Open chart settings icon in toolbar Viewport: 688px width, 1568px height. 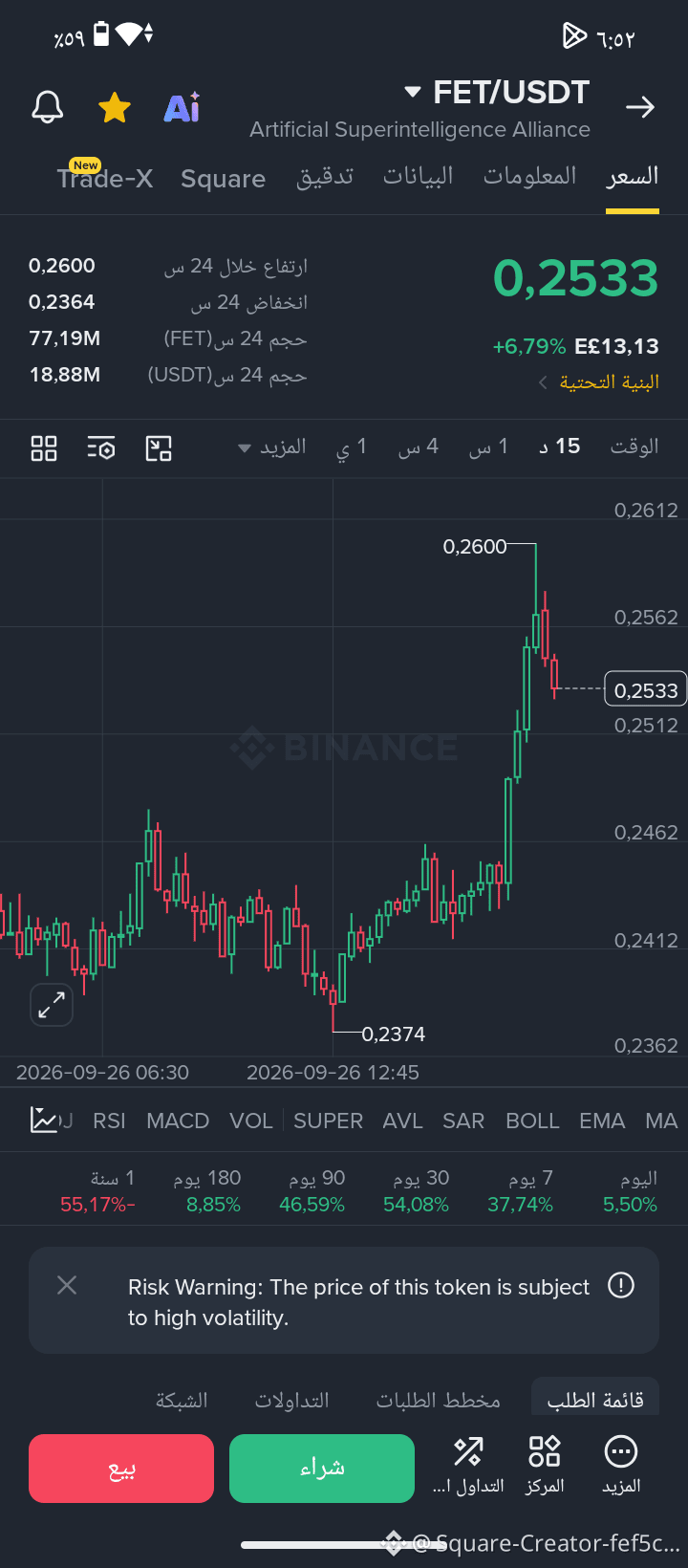[x=101, y=447]
